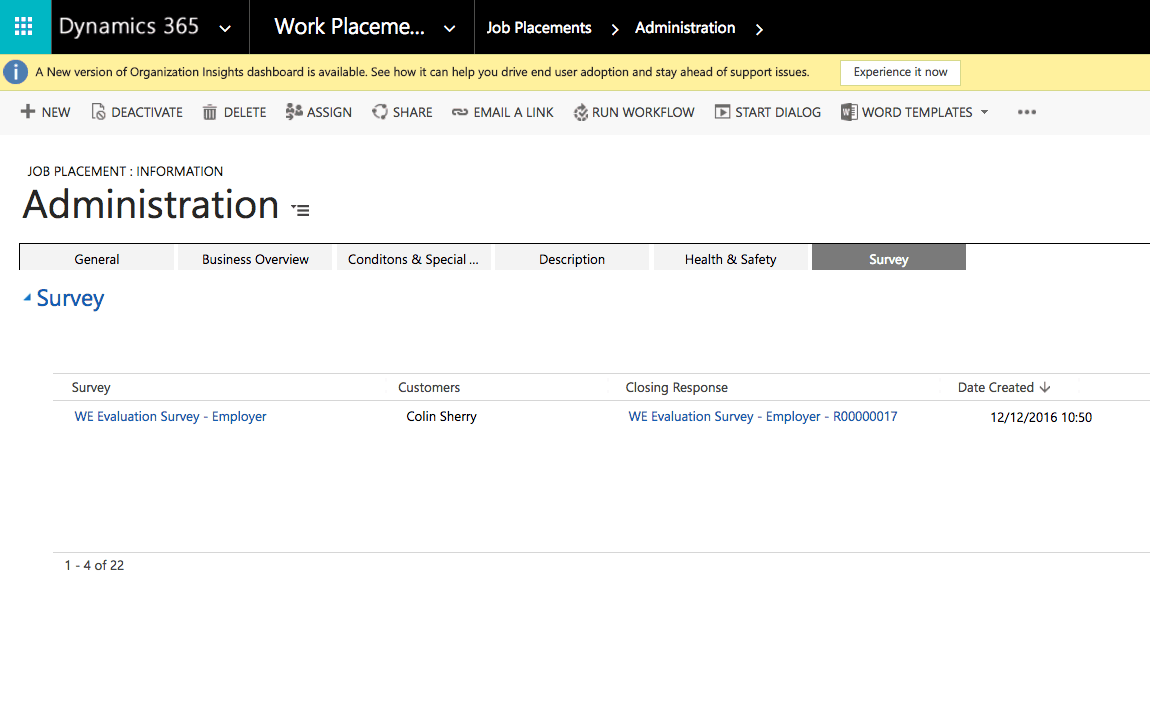Run a workflow from the toolbar

[x=581, y=111]
